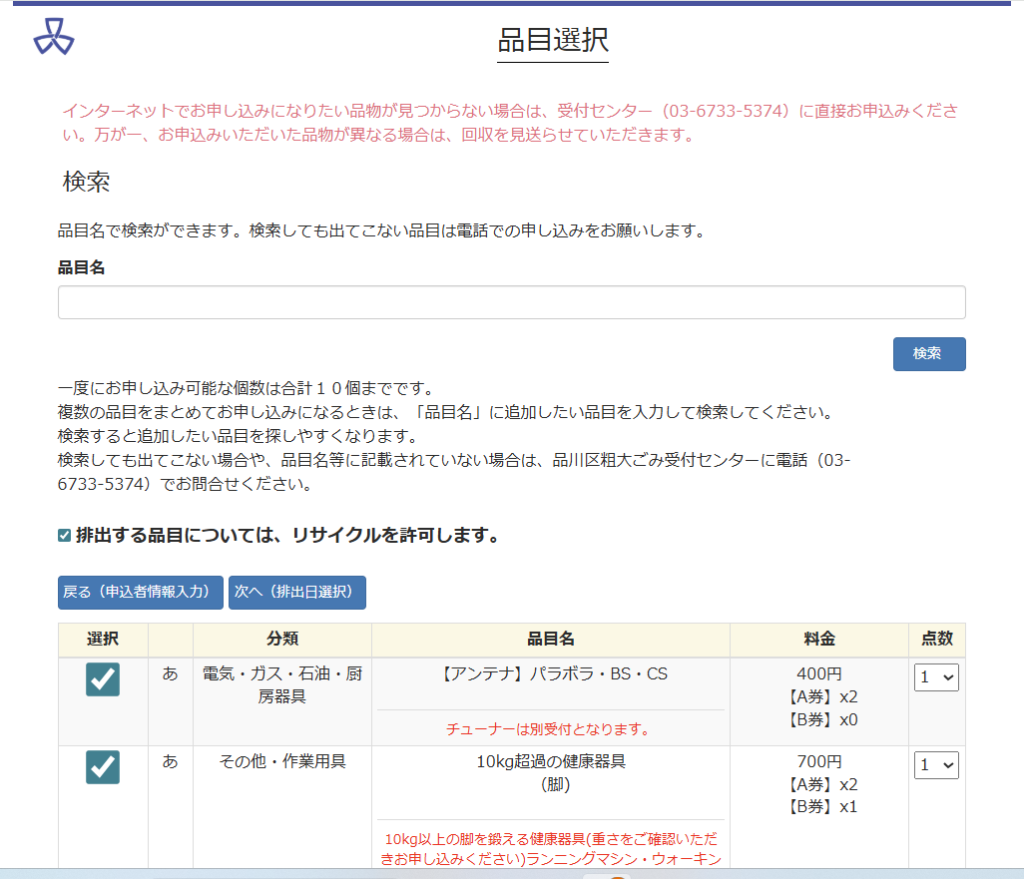The height and width of the screenshot is (879, 1024).
Task: Click the 分類 column header
Action: [282, 639]
